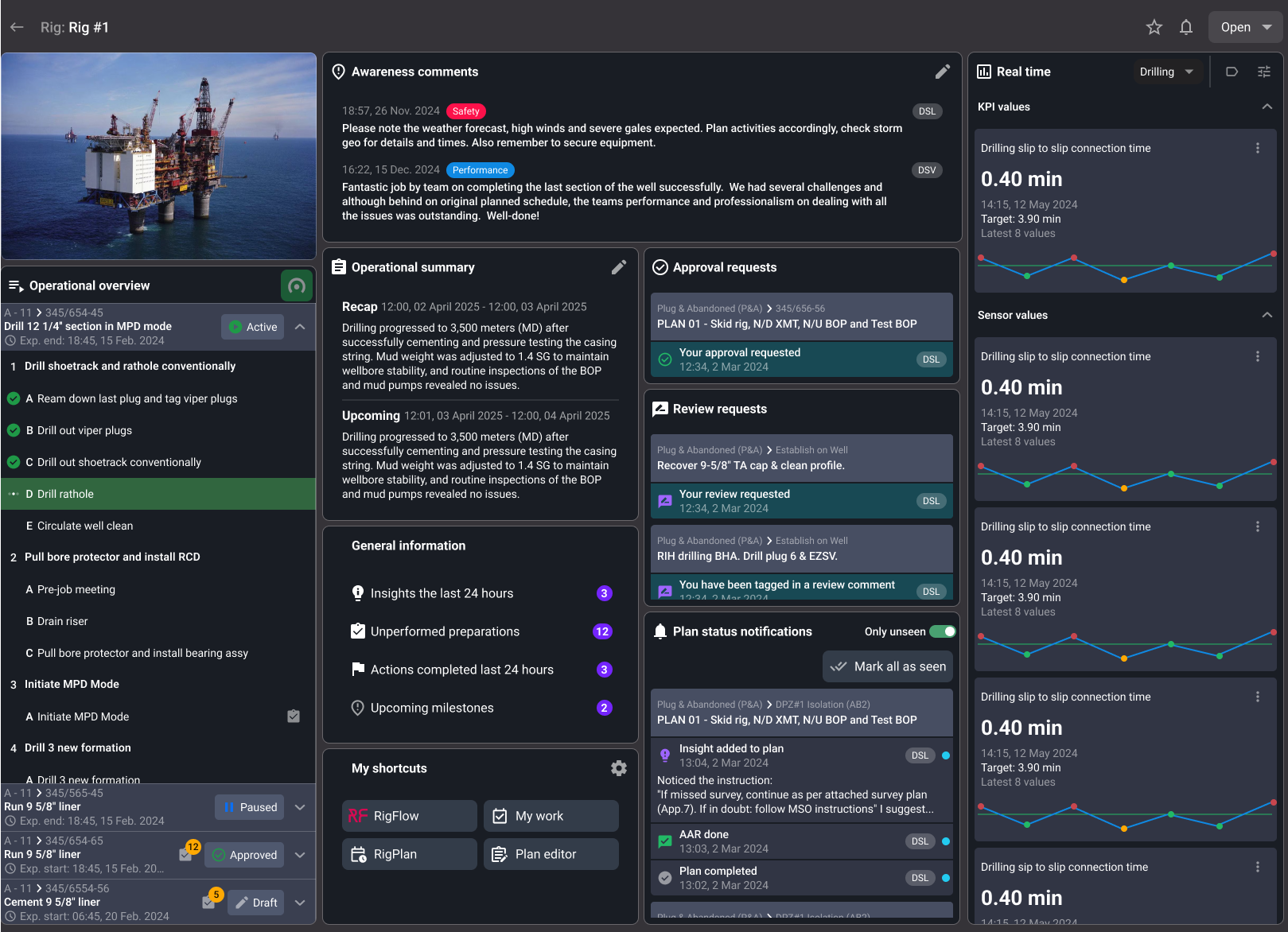Open the RigFlow shortcut

click(409, 816)
